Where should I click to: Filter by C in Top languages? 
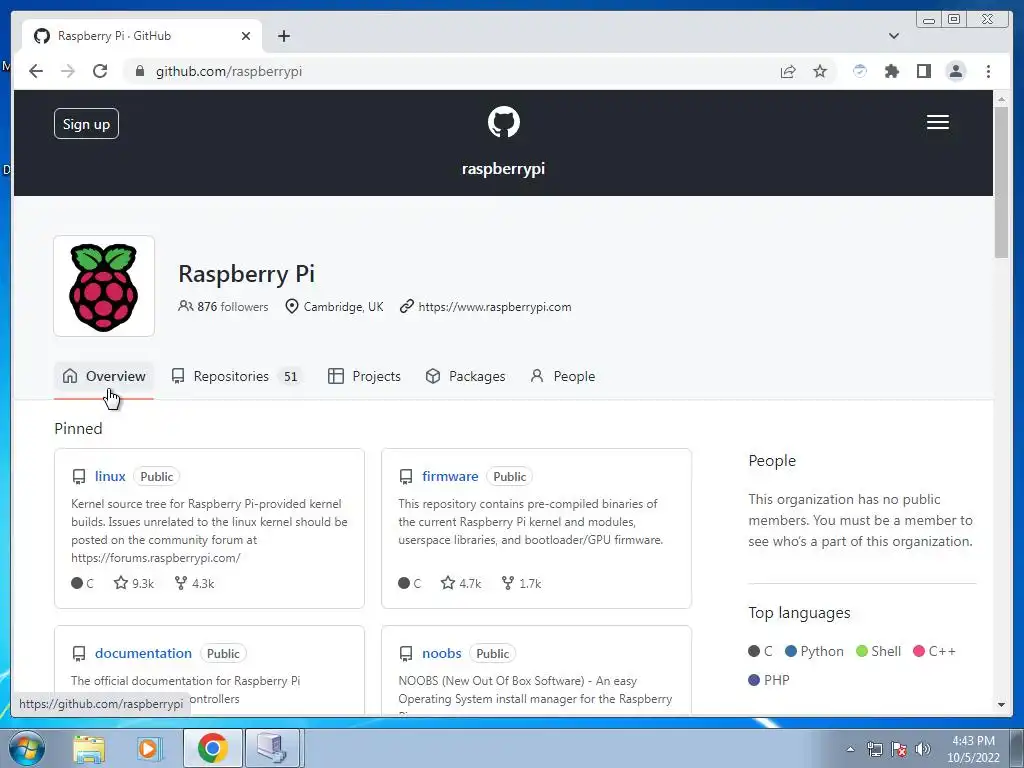[761, 651]
